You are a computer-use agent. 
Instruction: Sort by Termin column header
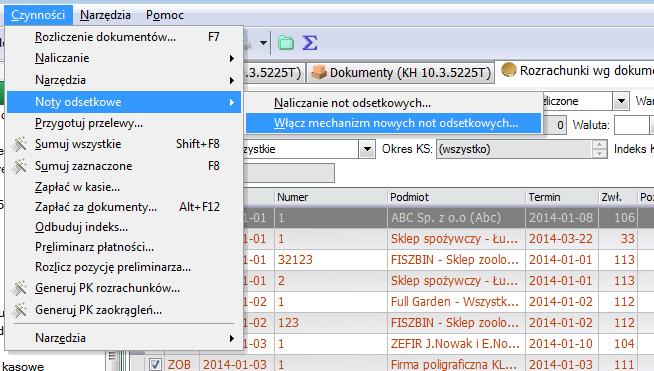point(561,197)
